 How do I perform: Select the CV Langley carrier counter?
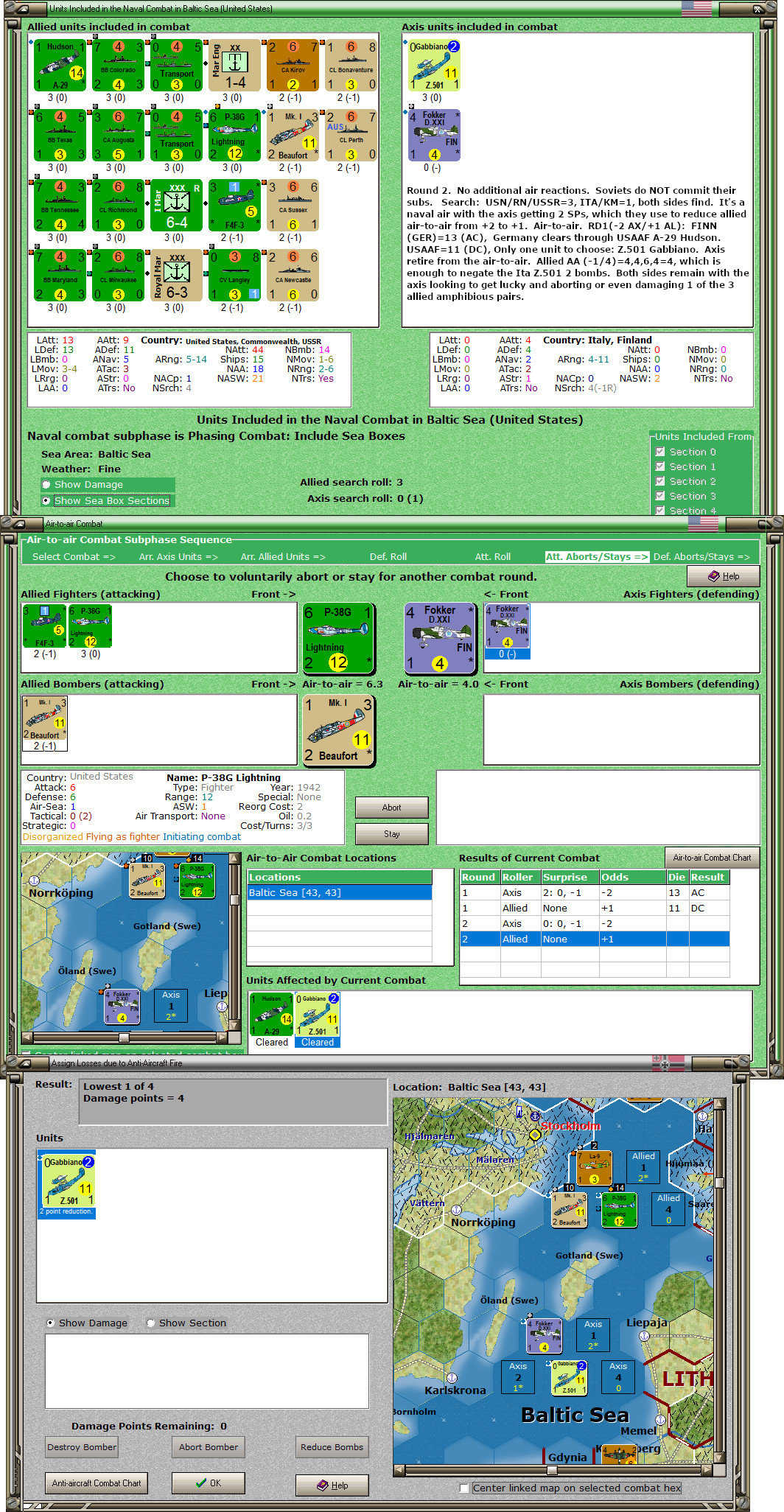(x=234, y=276)
